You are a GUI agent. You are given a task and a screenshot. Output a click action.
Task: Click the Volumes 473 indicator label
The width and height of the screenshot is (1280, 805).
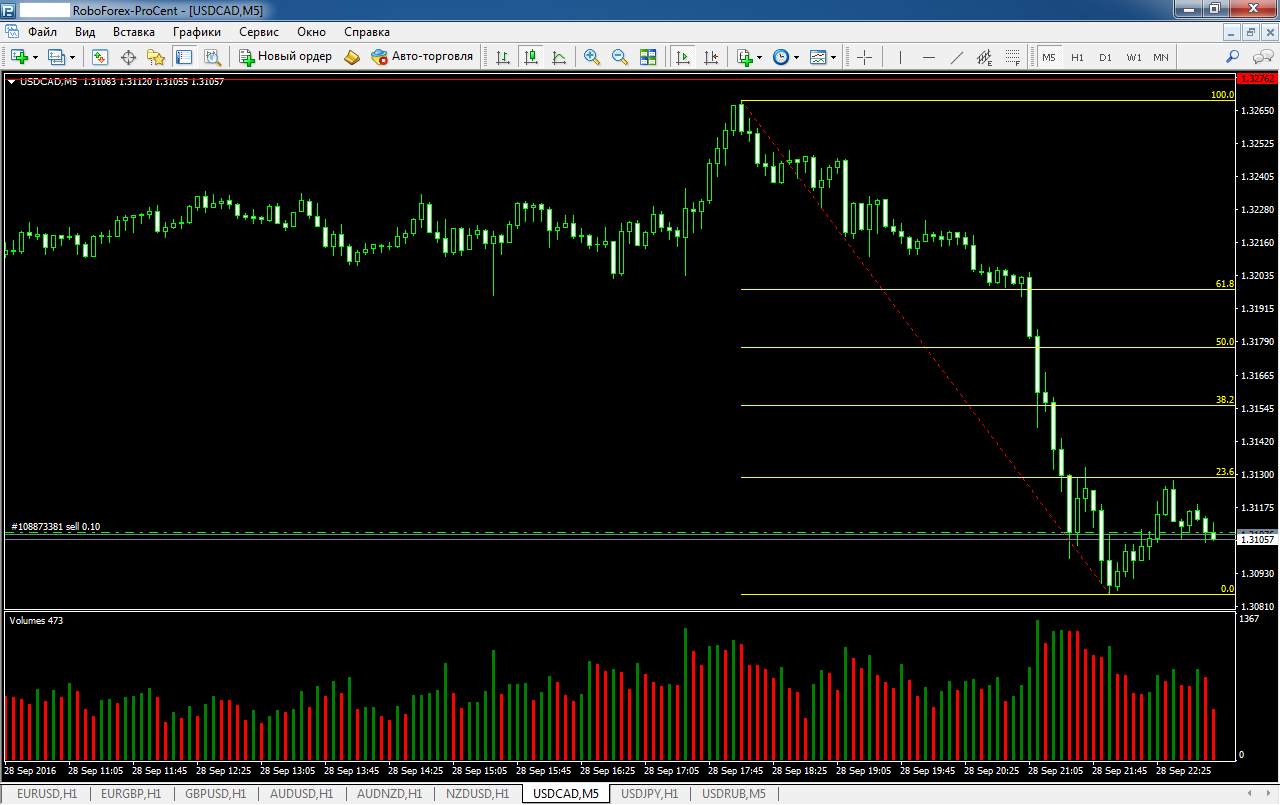pyautogui.click(x=36, y=621)
